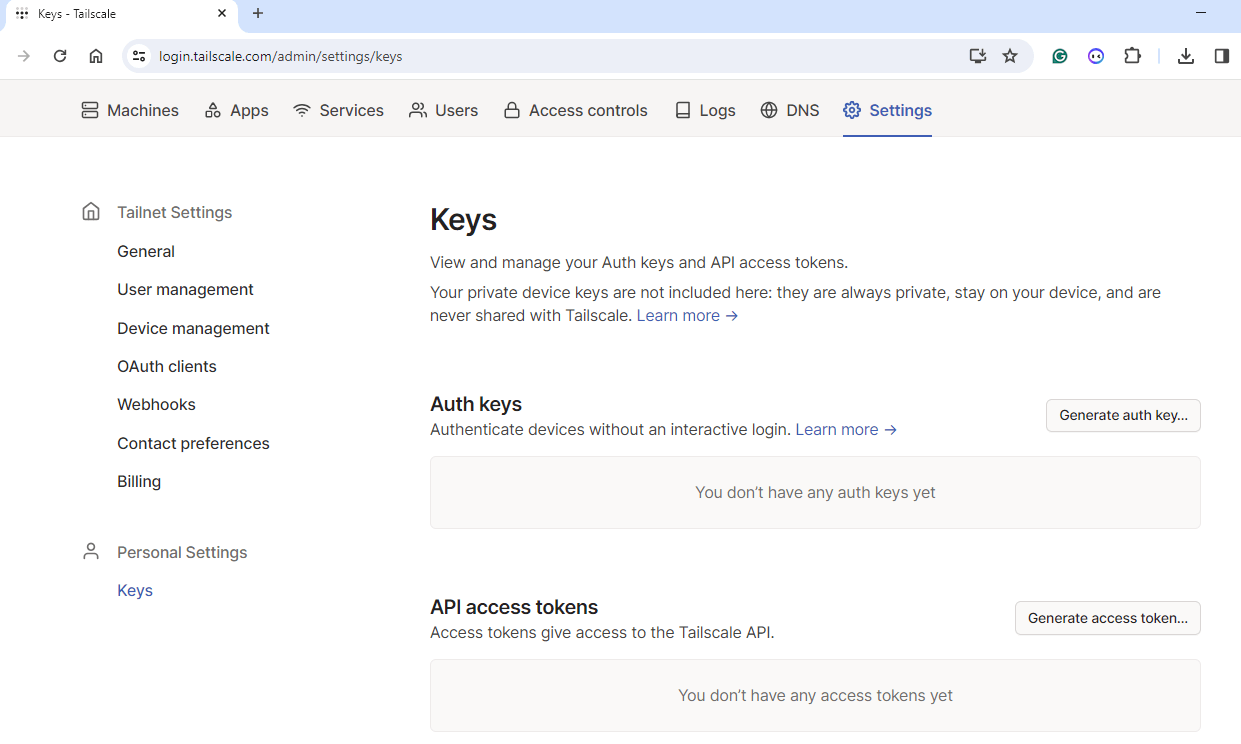Screen dimensions: 1241x744
Task: Open Webhooks settings
Action: pyautogui.click(x=156, y=404)
